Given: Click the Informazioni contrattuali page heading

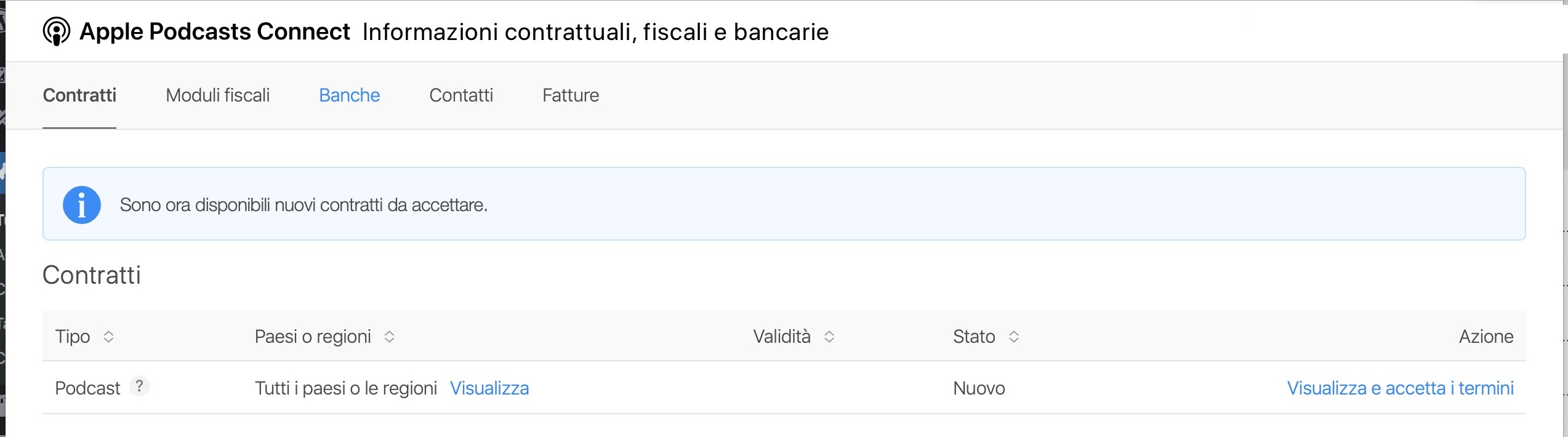Looking at the screenshot, I should tap(595, 32).
